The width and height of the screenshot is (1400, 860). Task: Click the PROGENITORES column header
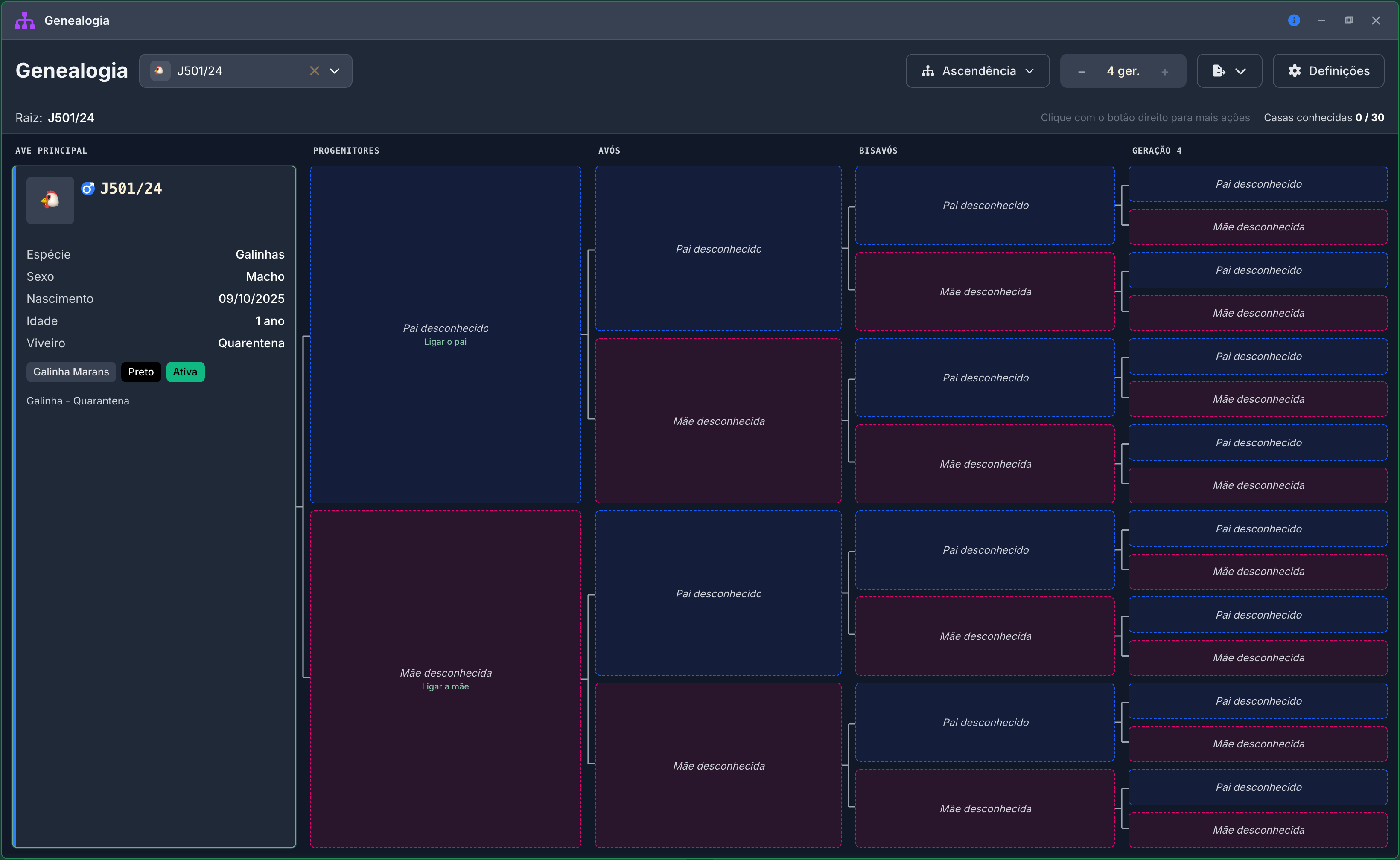(346, 151)
